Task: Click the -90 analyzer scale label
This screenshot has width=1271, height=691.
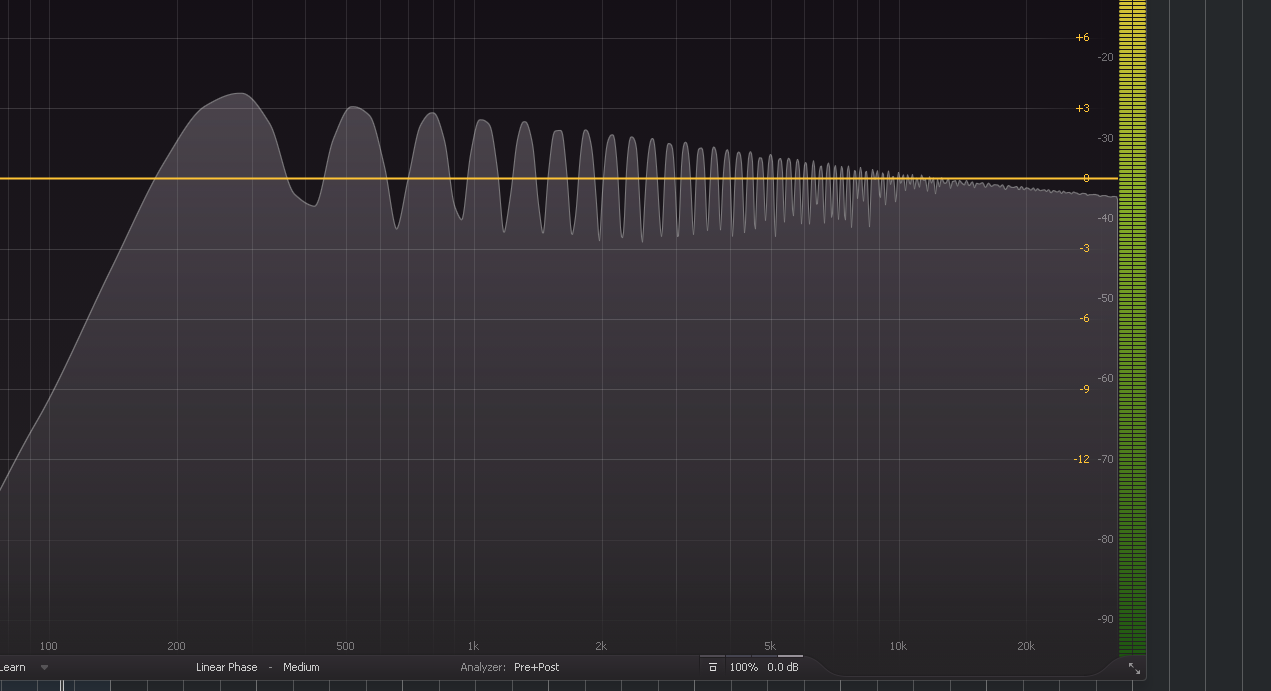Action: pyautogui.click(x=1105, y=619)
